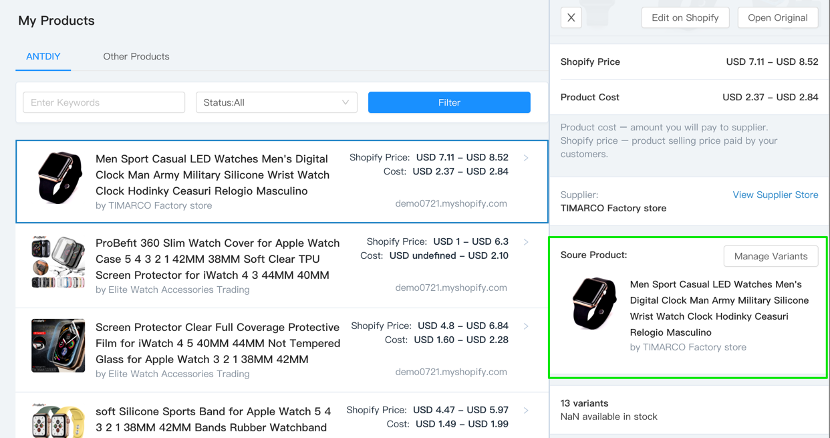Expand chevron on Screen Protector Clear Full Coverage row
The width and height of the screenshot is (830, 438).
click(526, 326)
